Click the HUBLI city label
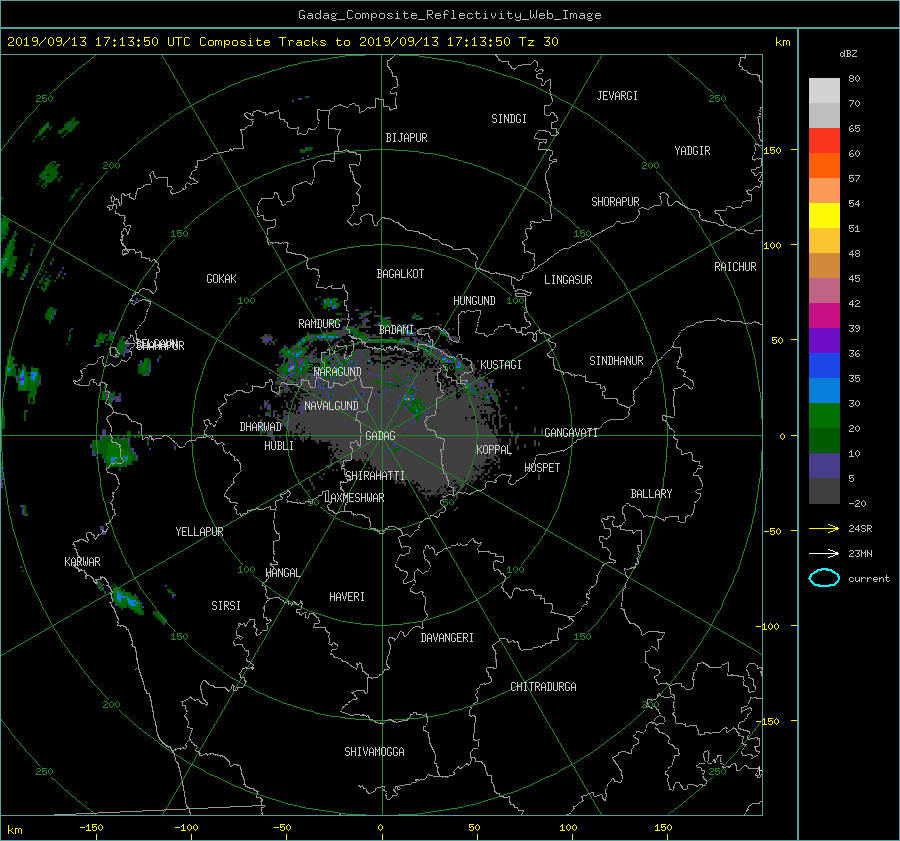The height and width of the screenshot is (841, 900). click(279, 445)
